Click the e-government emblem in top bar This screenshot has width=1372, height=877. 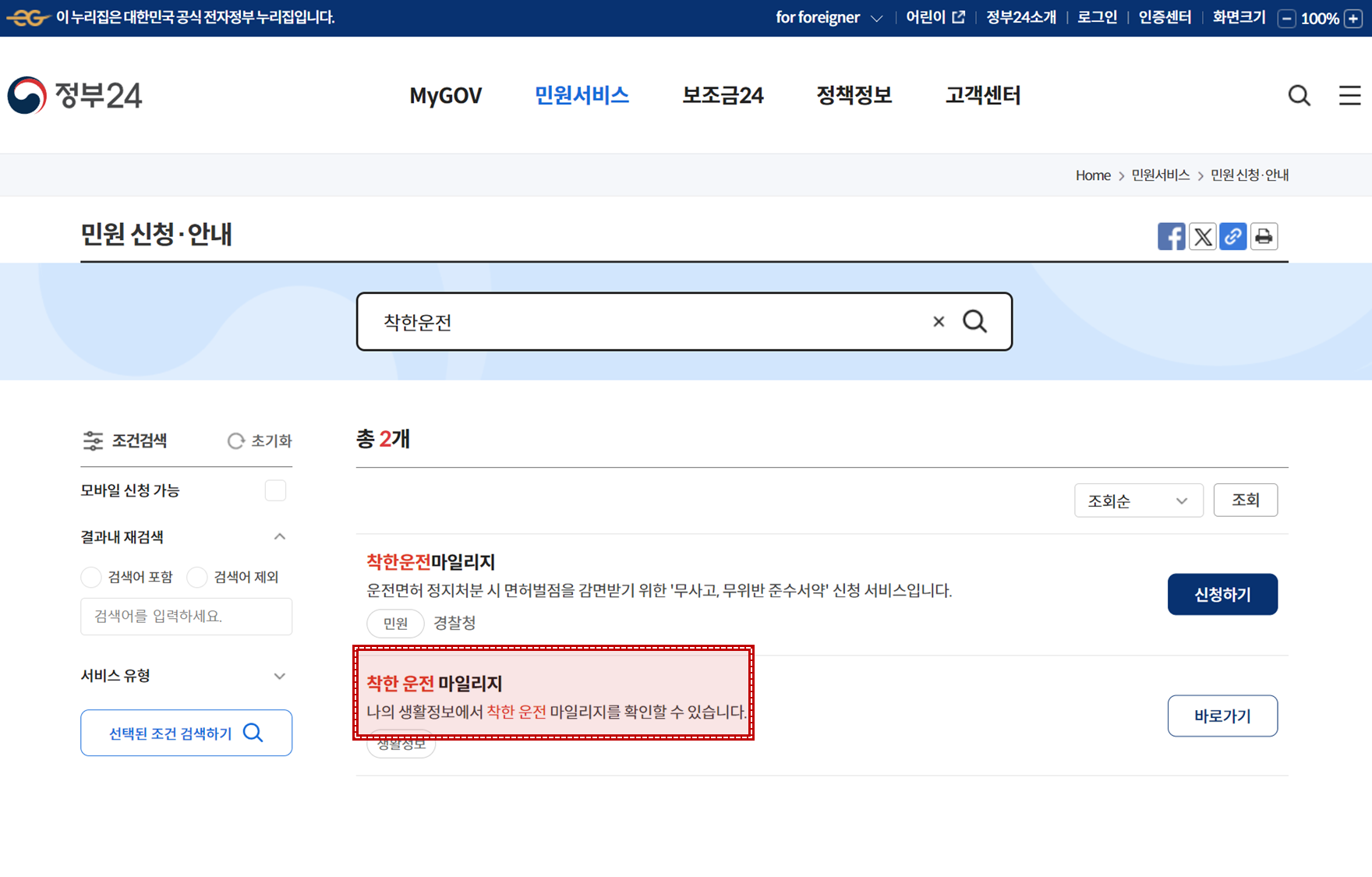(28, 17)
